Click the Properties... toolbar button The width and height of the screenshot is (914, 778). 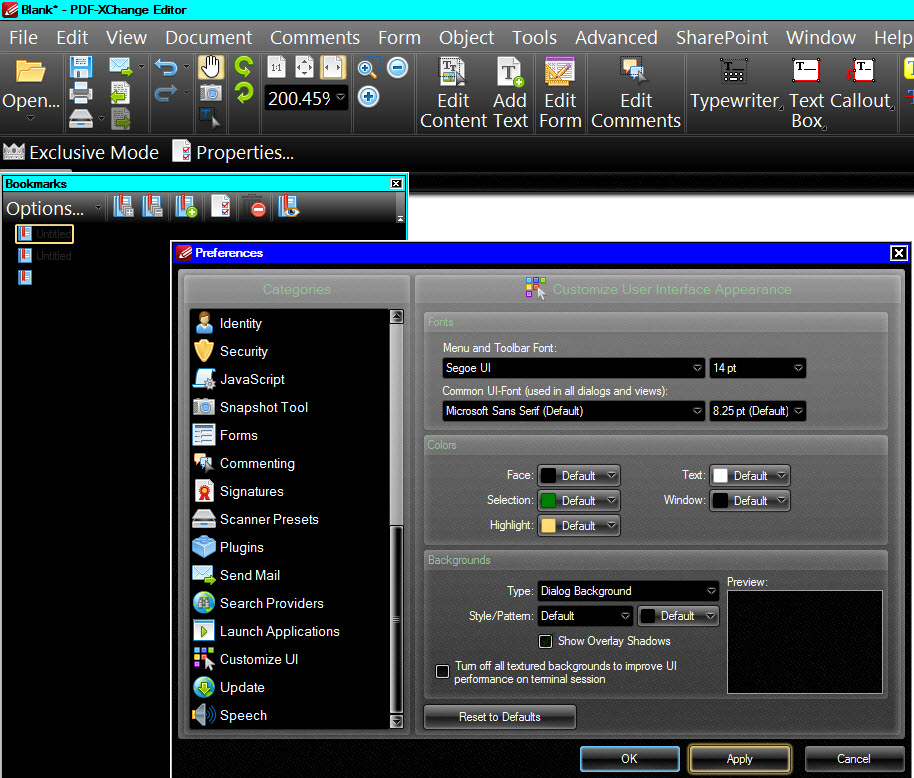click(x=234, y=152)
